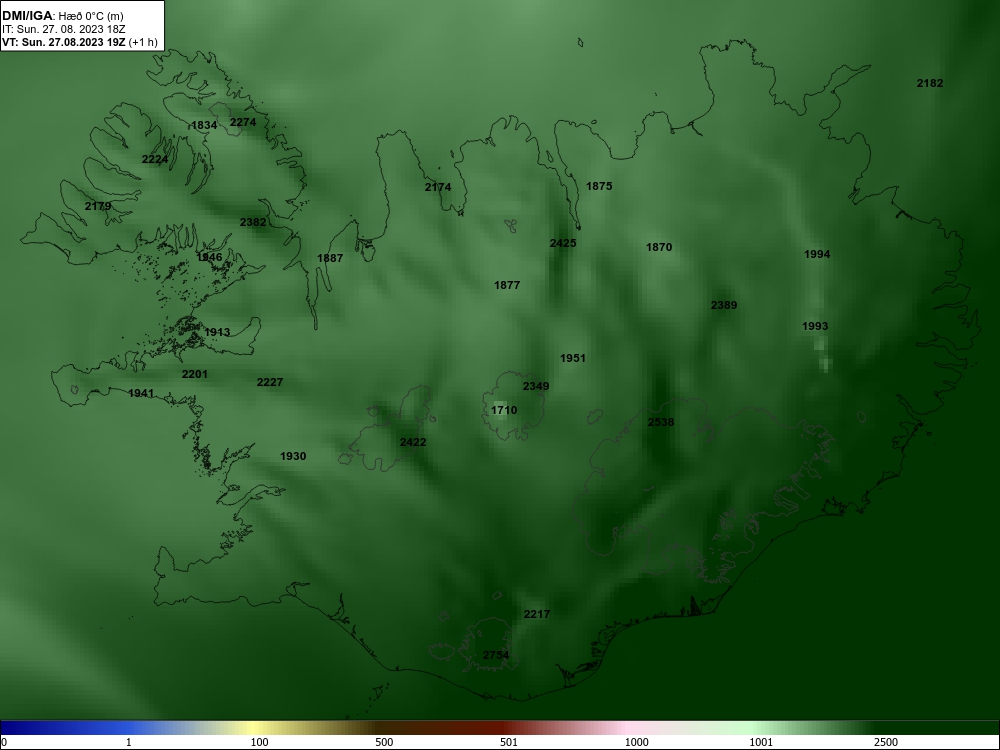The image size is (1000, 750).
Task: Select the legend label 500
Action: pos(384,742)
